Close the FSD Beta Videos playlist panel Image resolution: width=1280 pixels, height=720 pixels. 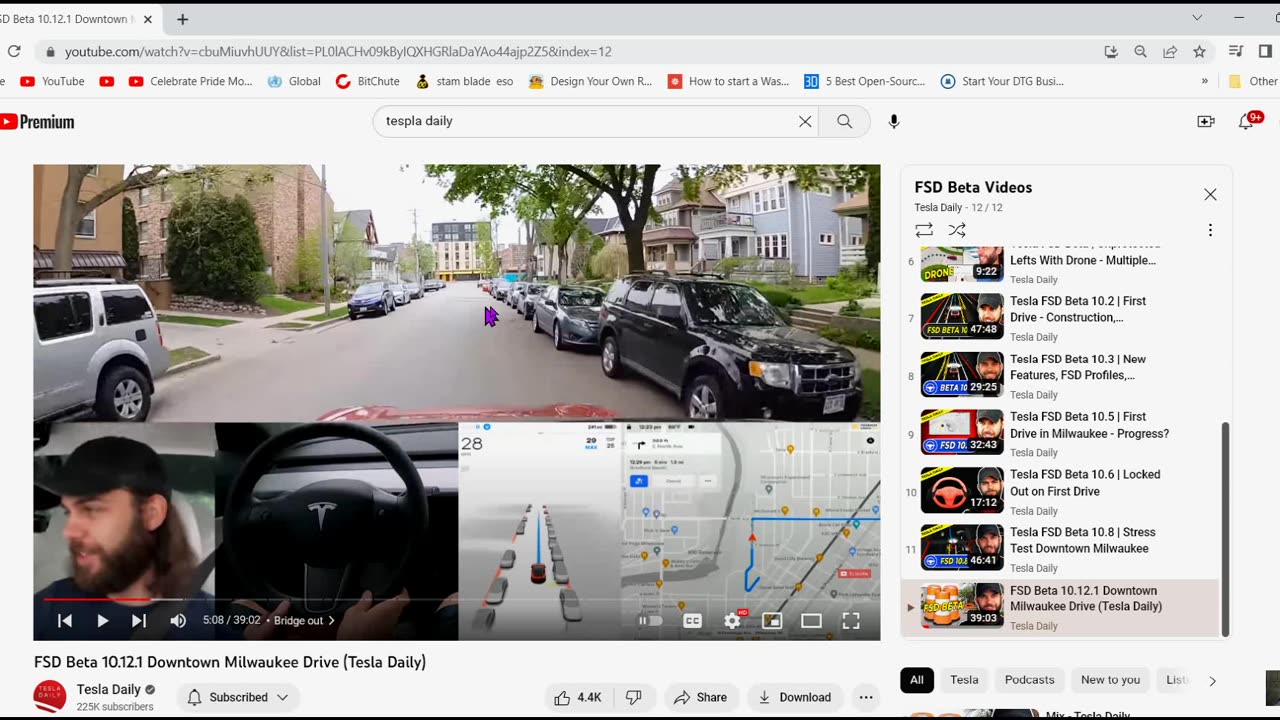[1210, 195]
